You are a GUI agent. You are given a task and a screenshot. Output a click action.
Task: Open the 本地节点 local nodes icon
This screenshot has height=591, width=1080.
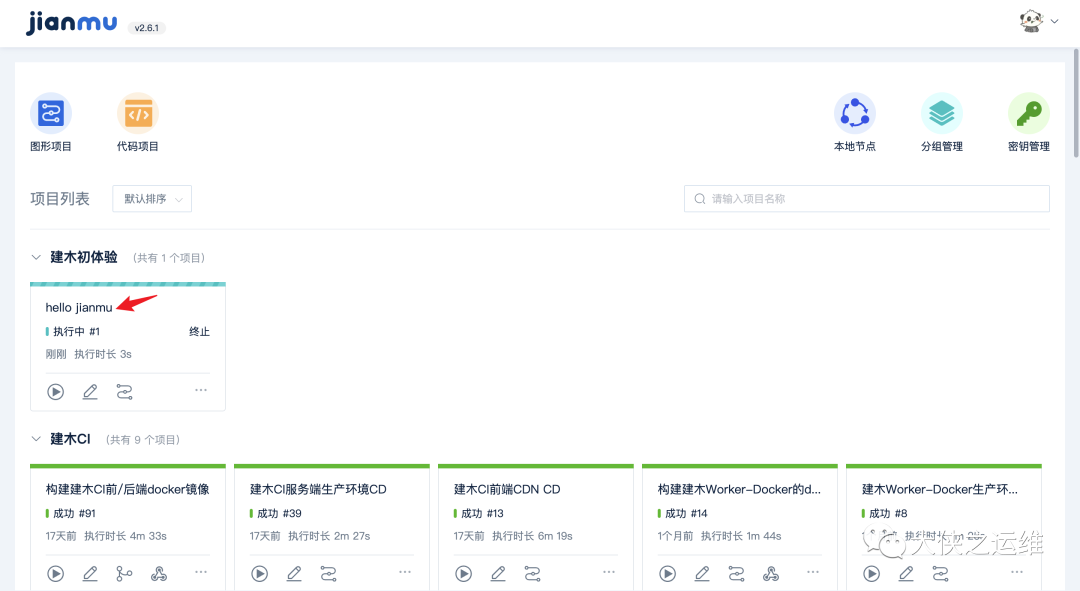click(x=855, y=114)
